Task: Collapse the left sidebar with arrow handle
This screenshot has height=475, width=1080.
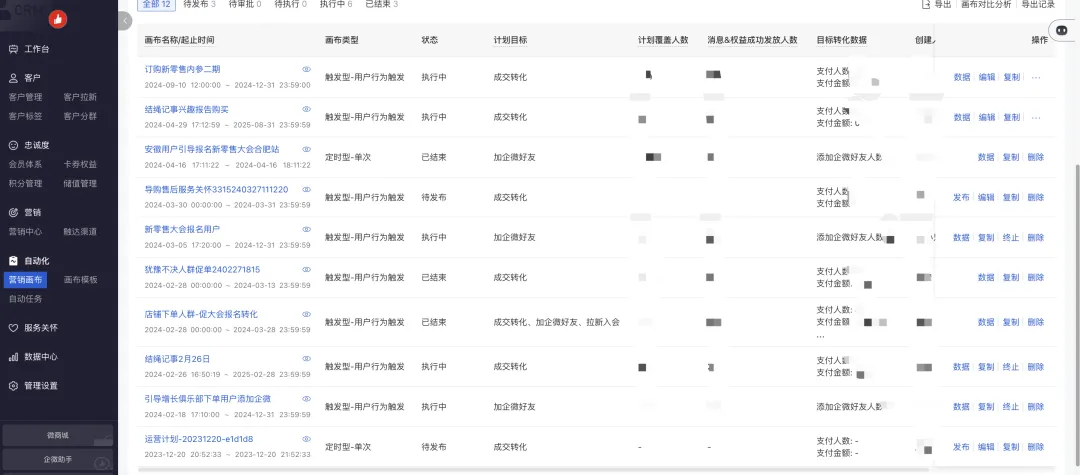Action: (x=125, y=20)
